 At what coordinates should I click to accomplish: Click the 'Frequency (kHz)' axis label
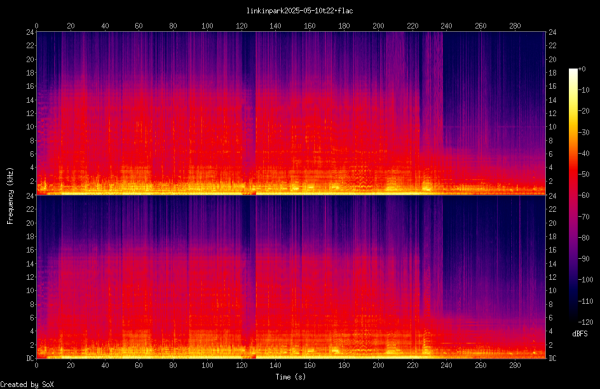(10, 195)
